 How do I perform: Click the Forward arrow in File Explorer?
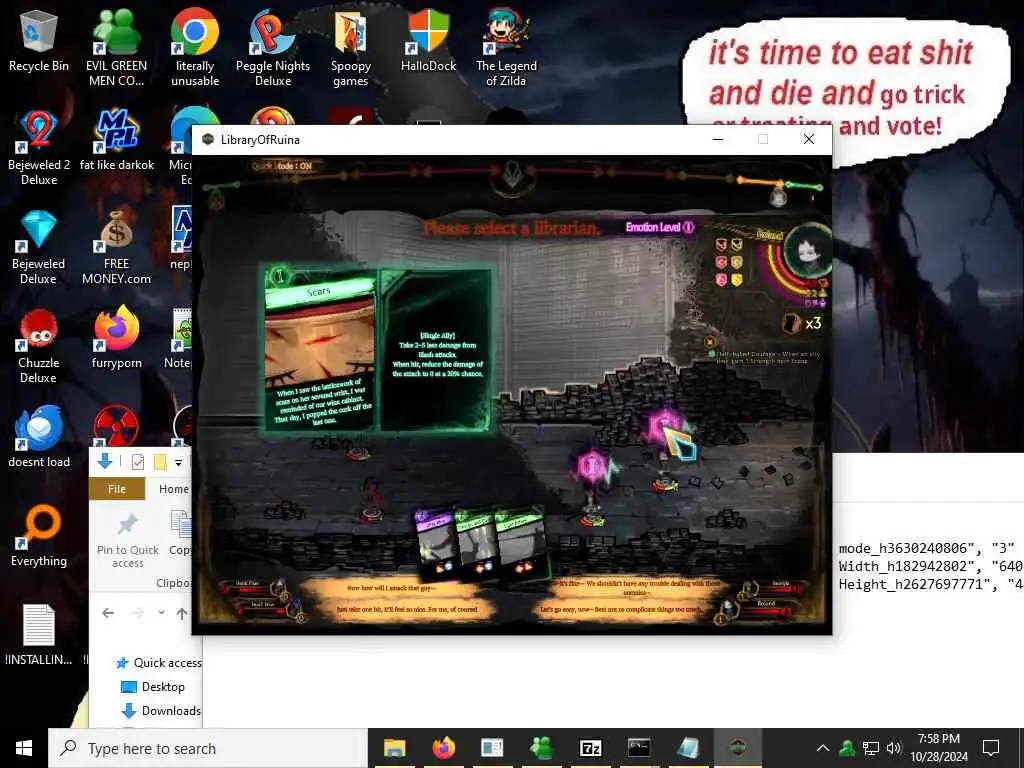[x=138, y=613]
